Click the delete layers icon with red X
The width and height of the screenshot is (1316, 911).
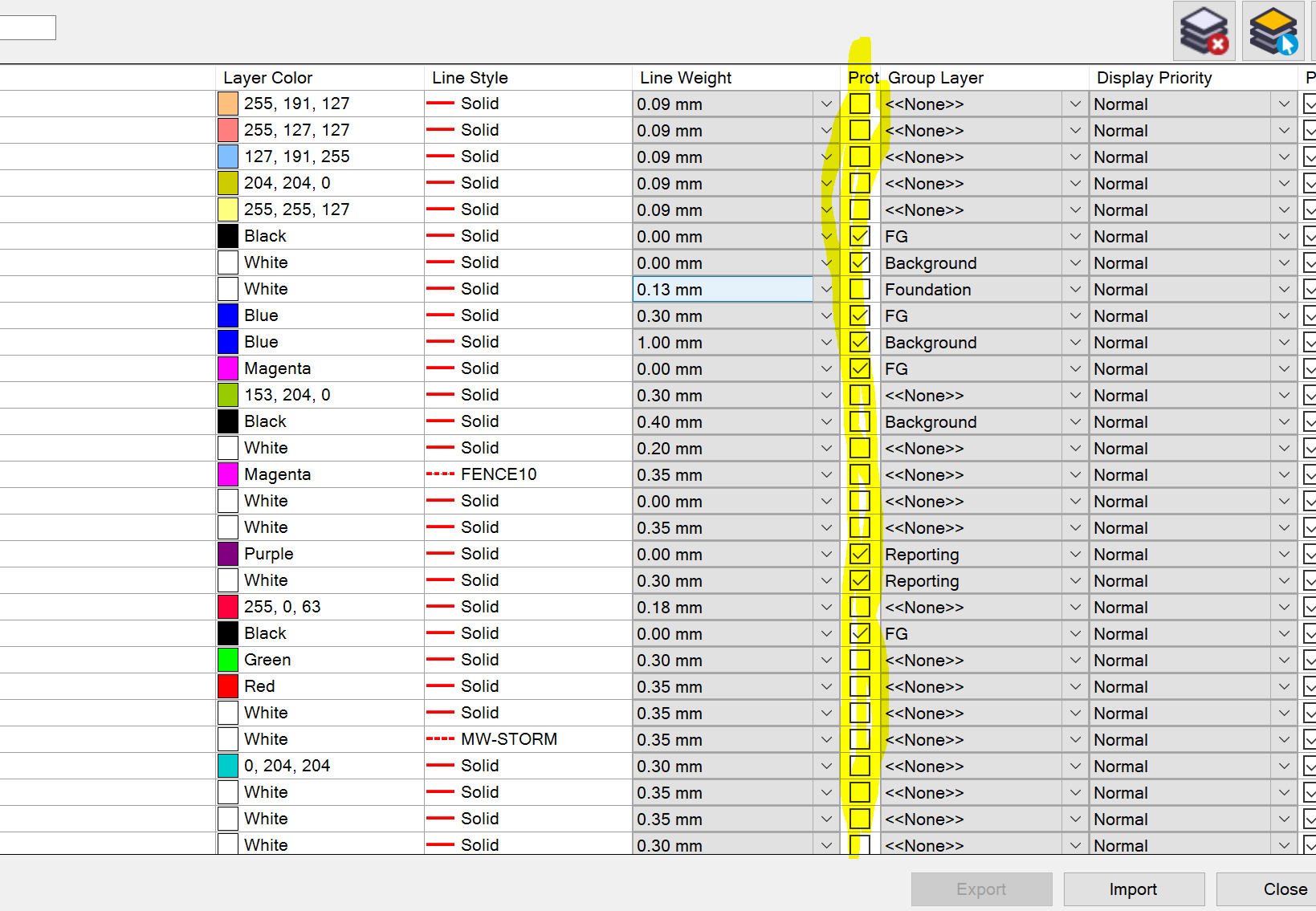coord(1203,31)
